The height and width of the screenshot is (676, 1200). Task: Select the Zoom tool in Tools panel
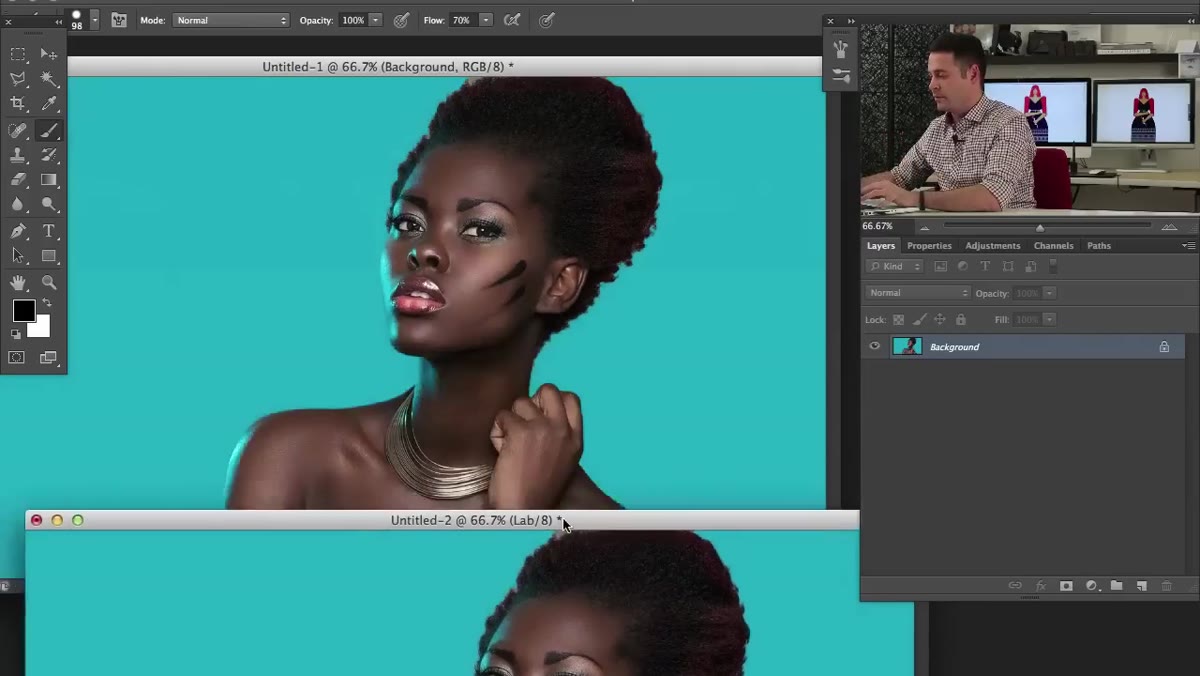pos(48,283)
